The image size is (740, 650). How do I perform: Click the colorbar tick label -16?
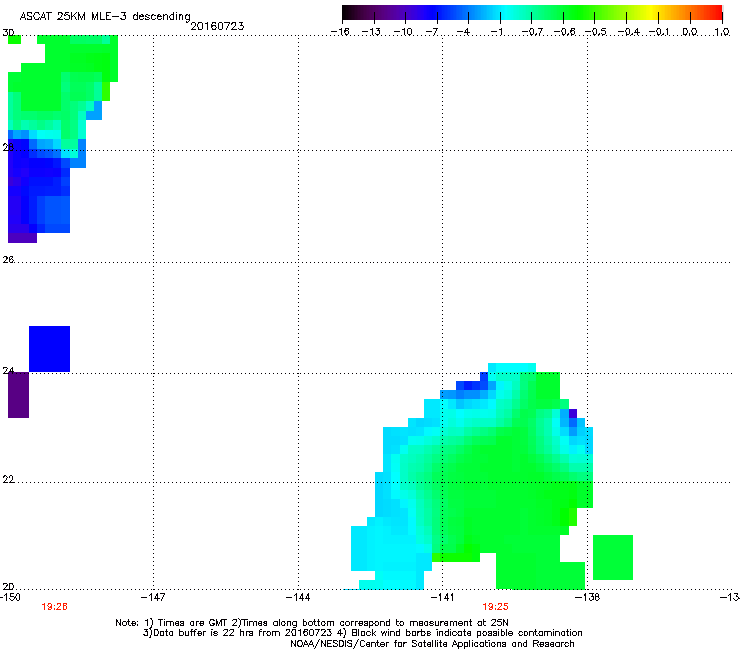340,32
